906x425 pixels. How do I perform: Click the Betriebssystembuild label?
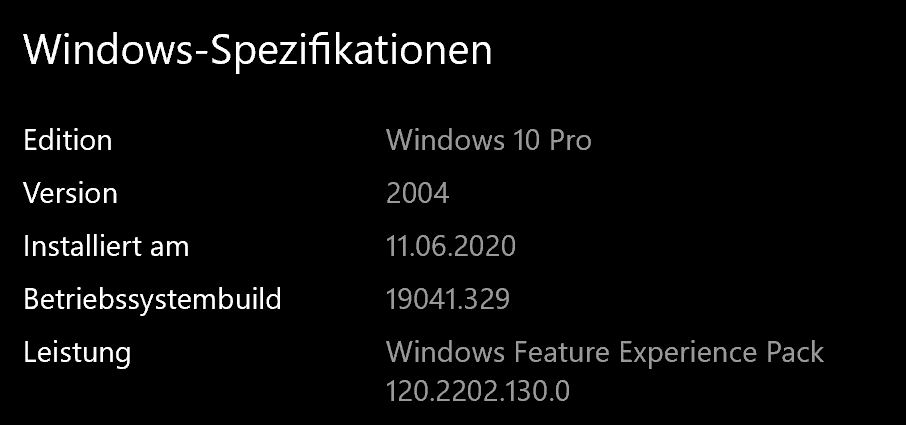tap(152, 299)
